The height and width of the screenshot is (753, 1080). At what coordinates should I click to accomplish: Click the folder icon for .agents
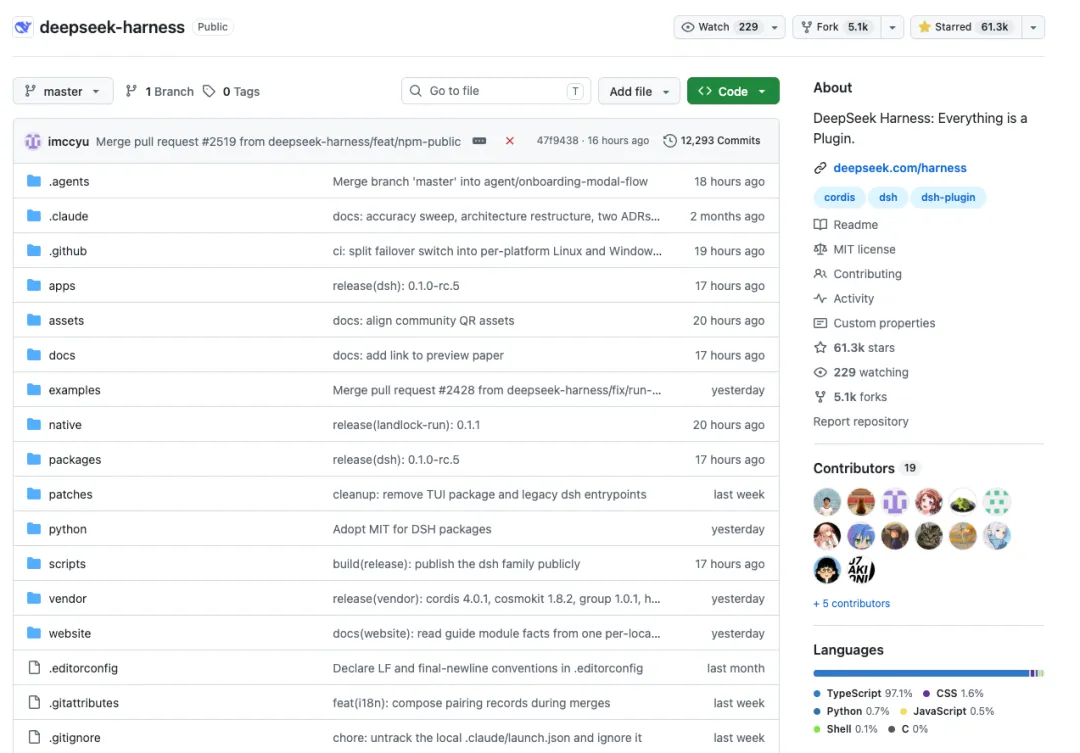coord(34,181)
